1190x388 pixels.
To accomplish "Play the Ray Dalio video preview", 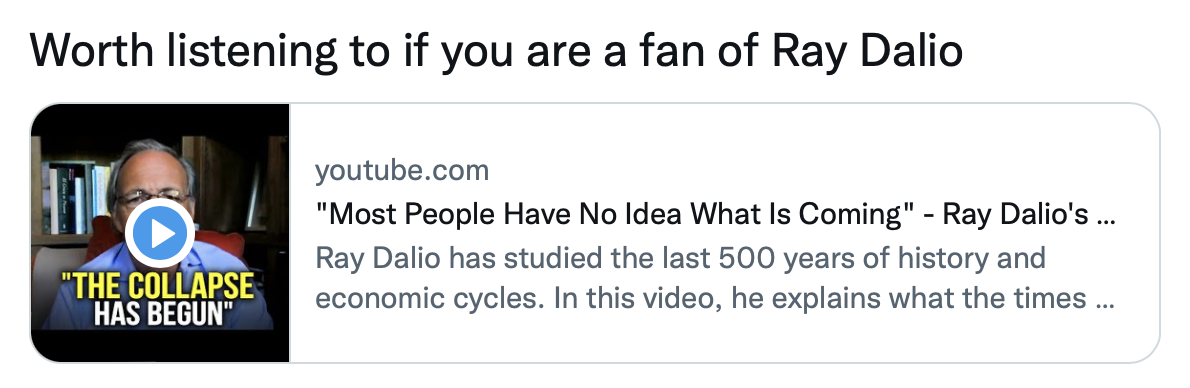I will (160, 233).
